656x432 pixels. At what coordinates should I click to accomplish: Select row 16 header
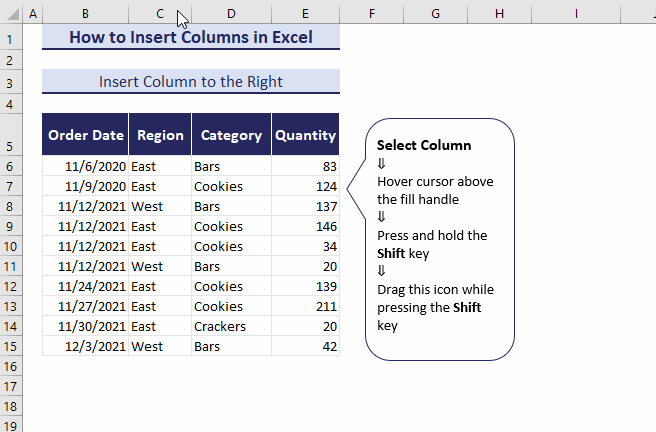[11, 366]
